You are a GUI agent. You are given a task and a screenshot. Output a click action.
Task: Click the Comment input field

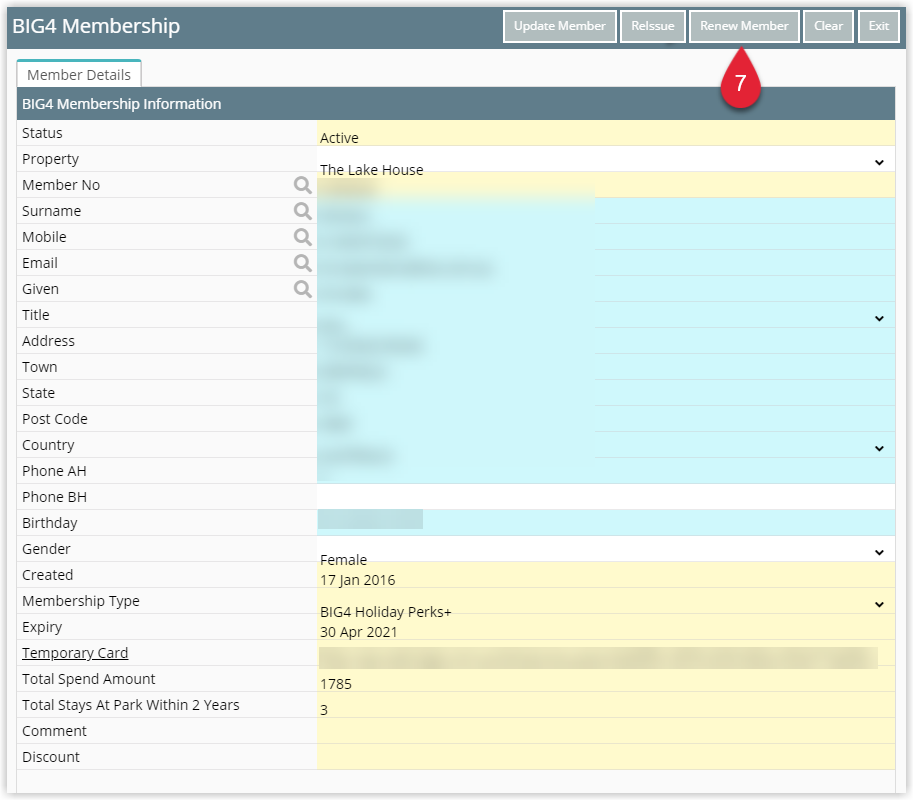606,731
